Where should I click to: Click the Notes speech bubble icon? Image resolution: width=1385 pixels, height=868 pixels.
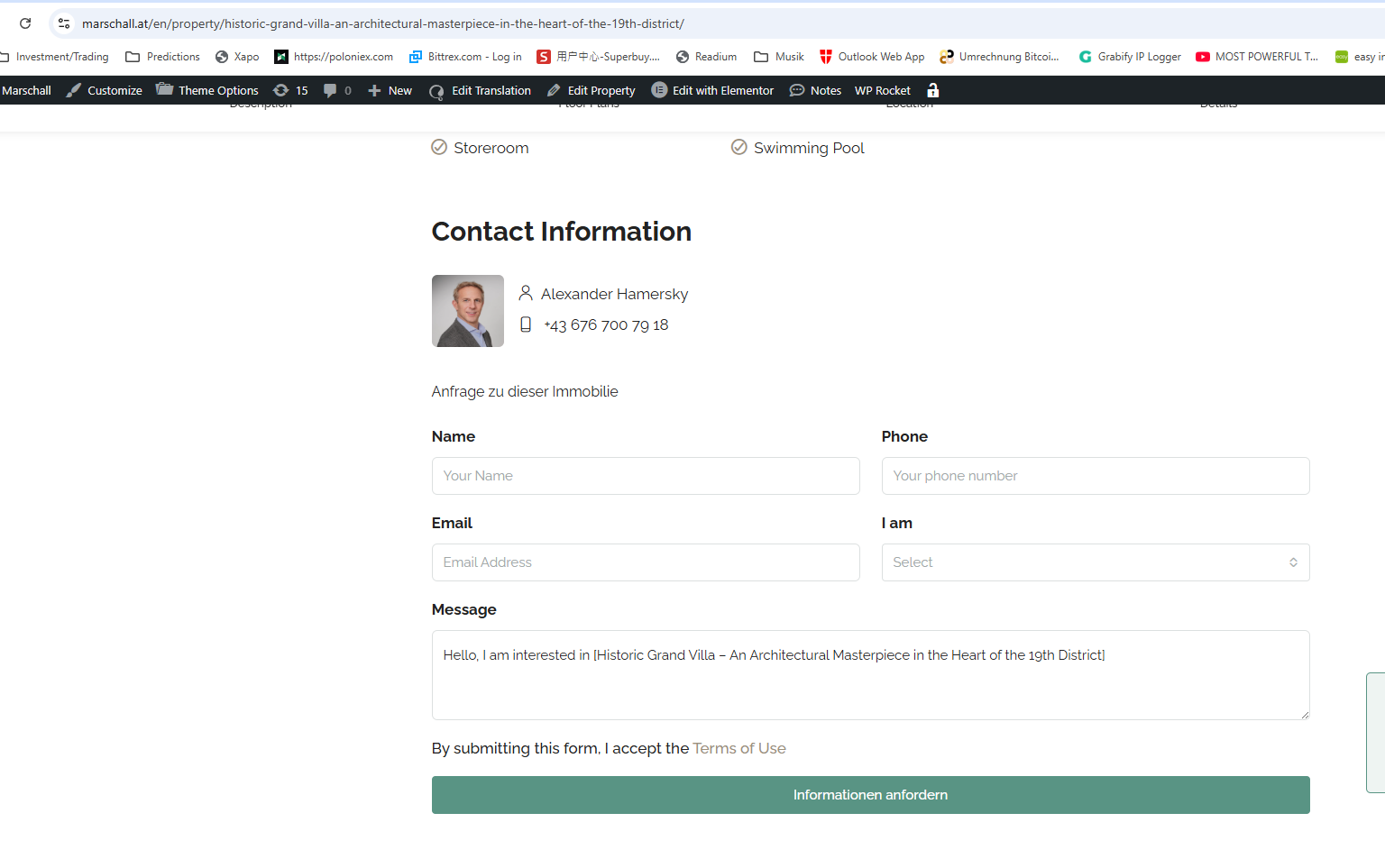(x=797, y=90)
